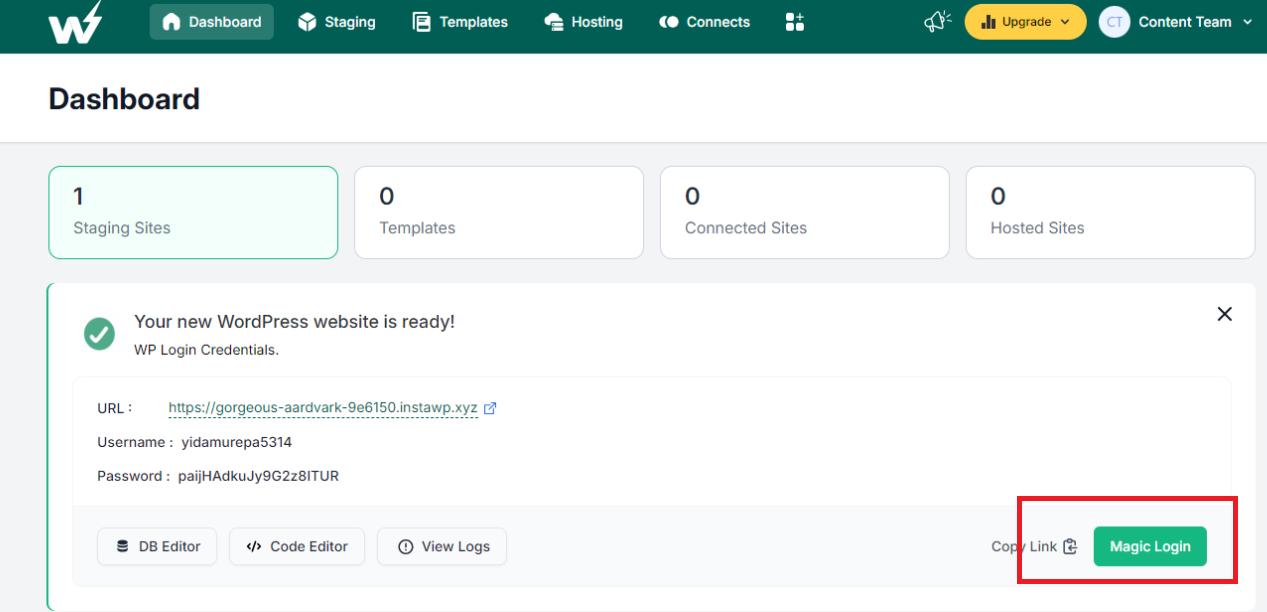Click the InstaWP logo
Screen dimensions: 1267x612
tap(75, 22)
